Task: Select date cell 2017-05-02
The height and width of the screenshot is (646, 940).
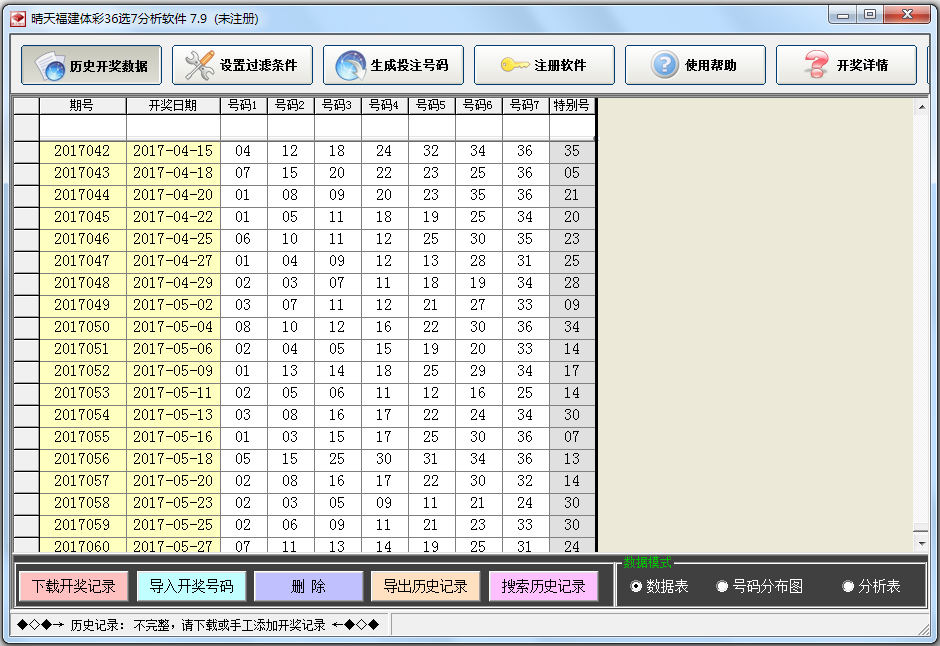Action: click(x=173, y=305)
